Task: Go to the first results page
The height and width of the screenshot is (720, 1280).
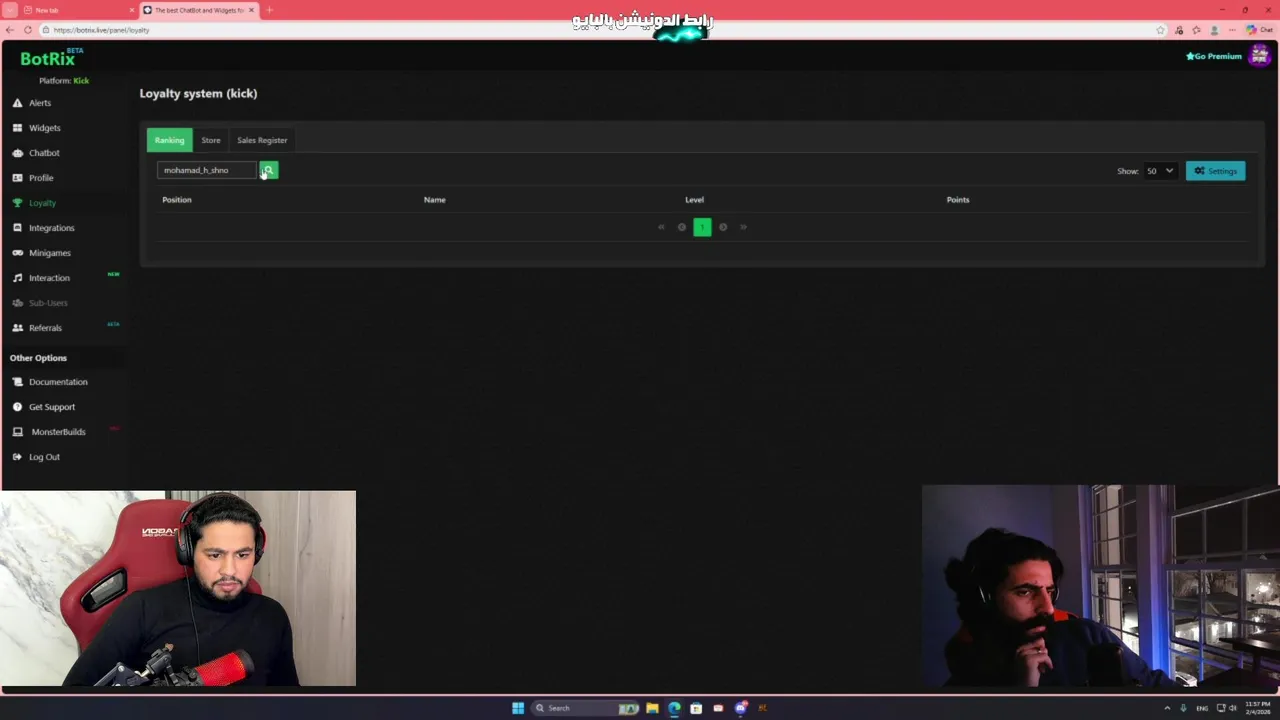Action: click(661, 227)
